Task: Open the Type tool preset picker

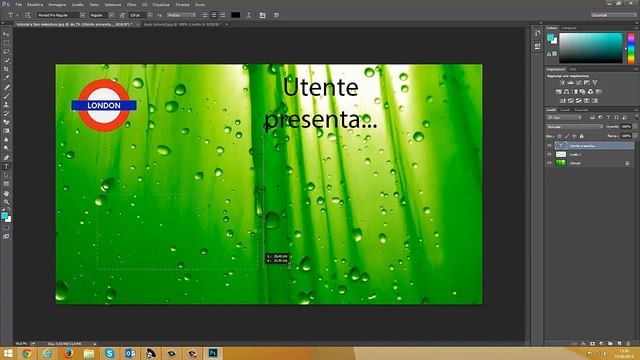Action: pyautogui.click(x=12, y=15)
